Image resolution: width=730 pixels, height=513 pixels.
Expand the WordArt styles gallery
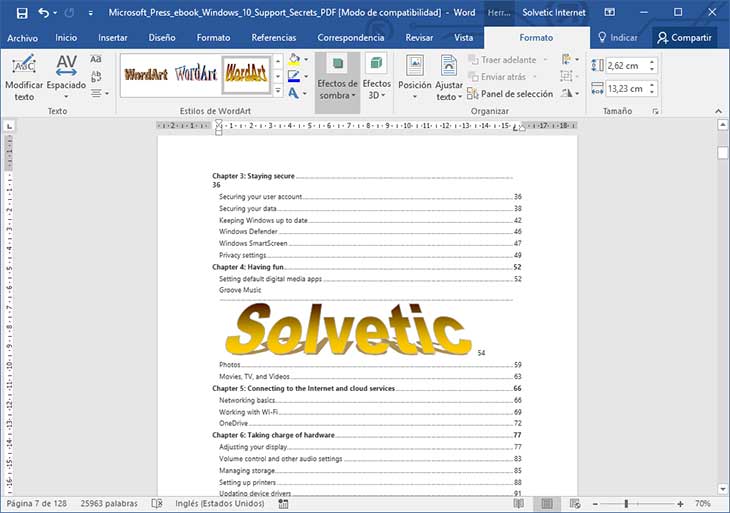[x=278, y=91]
